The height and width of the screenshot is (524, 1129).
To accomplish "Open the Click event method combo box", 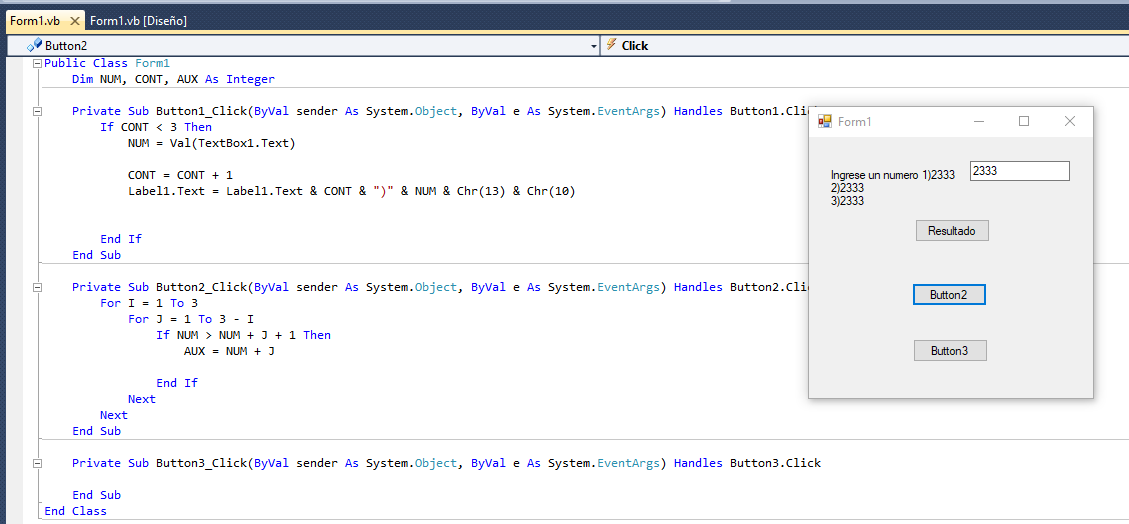I will pyautogui.click(x=860, y=45).
